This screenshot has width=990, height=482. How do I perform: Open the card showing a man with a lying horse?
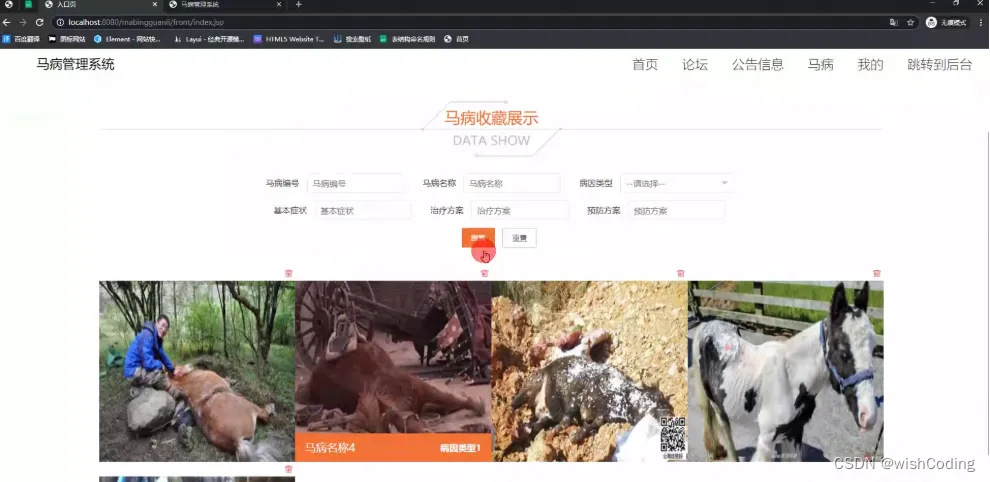tap(197, 371)
